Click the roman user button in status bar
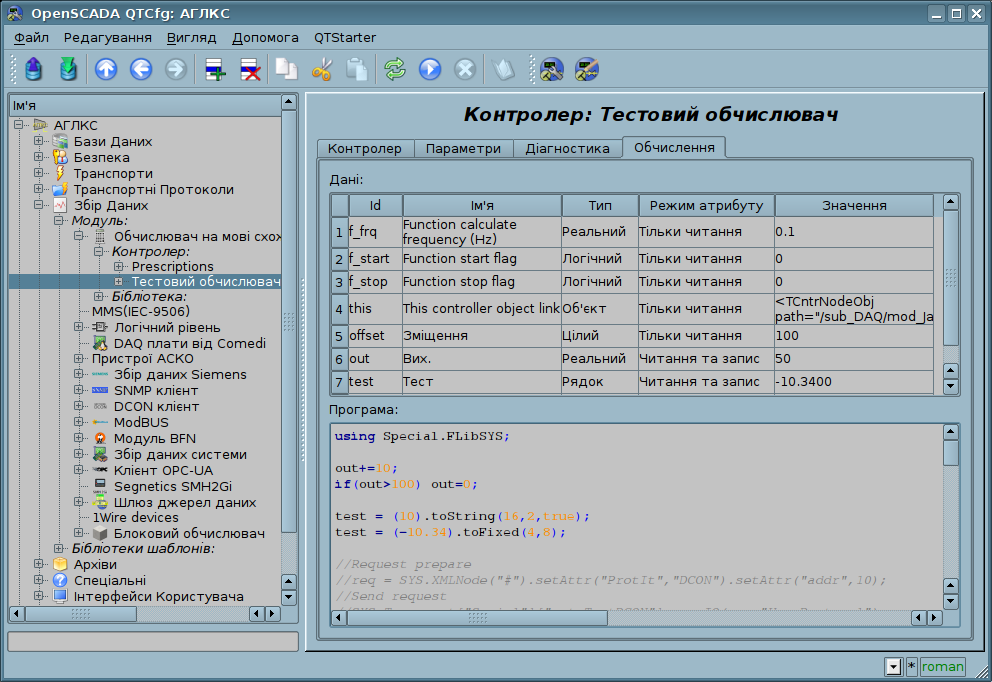This screenshot has width=992, height=682. [942, 666]
